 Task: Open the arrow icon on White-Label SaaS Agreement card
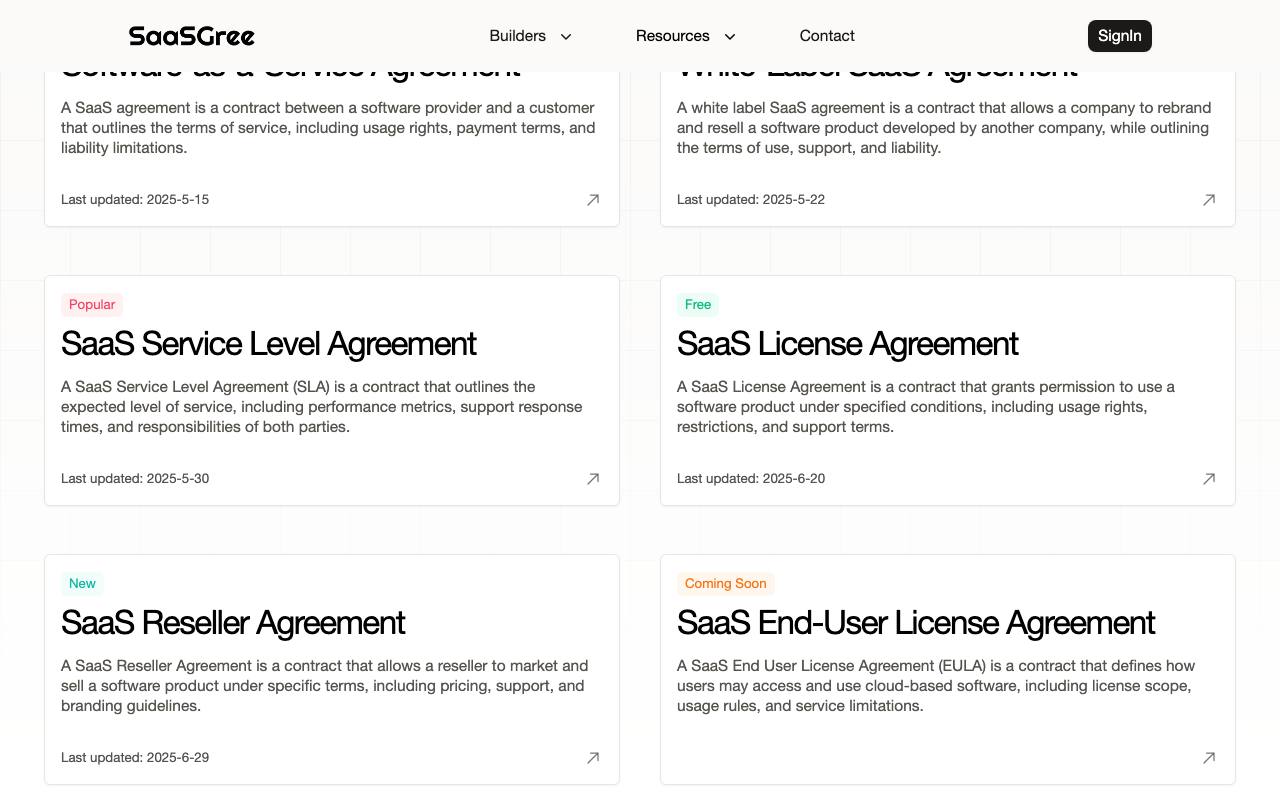click(x=1209, y=200)
